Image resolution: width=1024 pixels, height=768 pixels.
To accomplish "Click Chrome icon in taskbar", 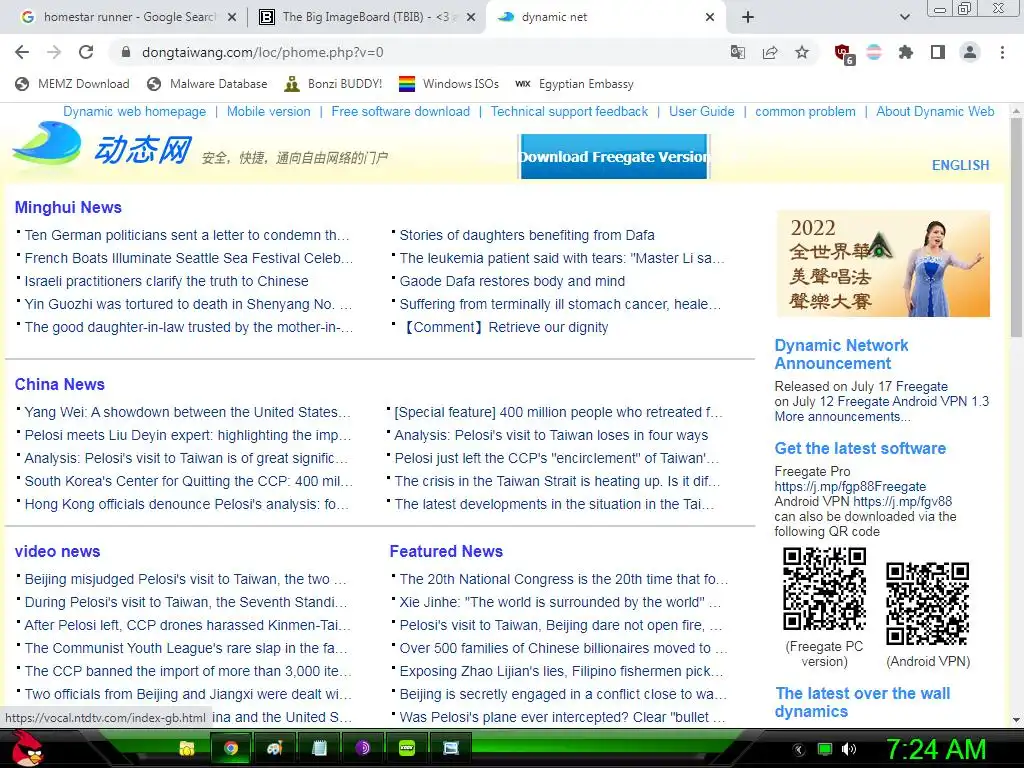I will (231, 748).
